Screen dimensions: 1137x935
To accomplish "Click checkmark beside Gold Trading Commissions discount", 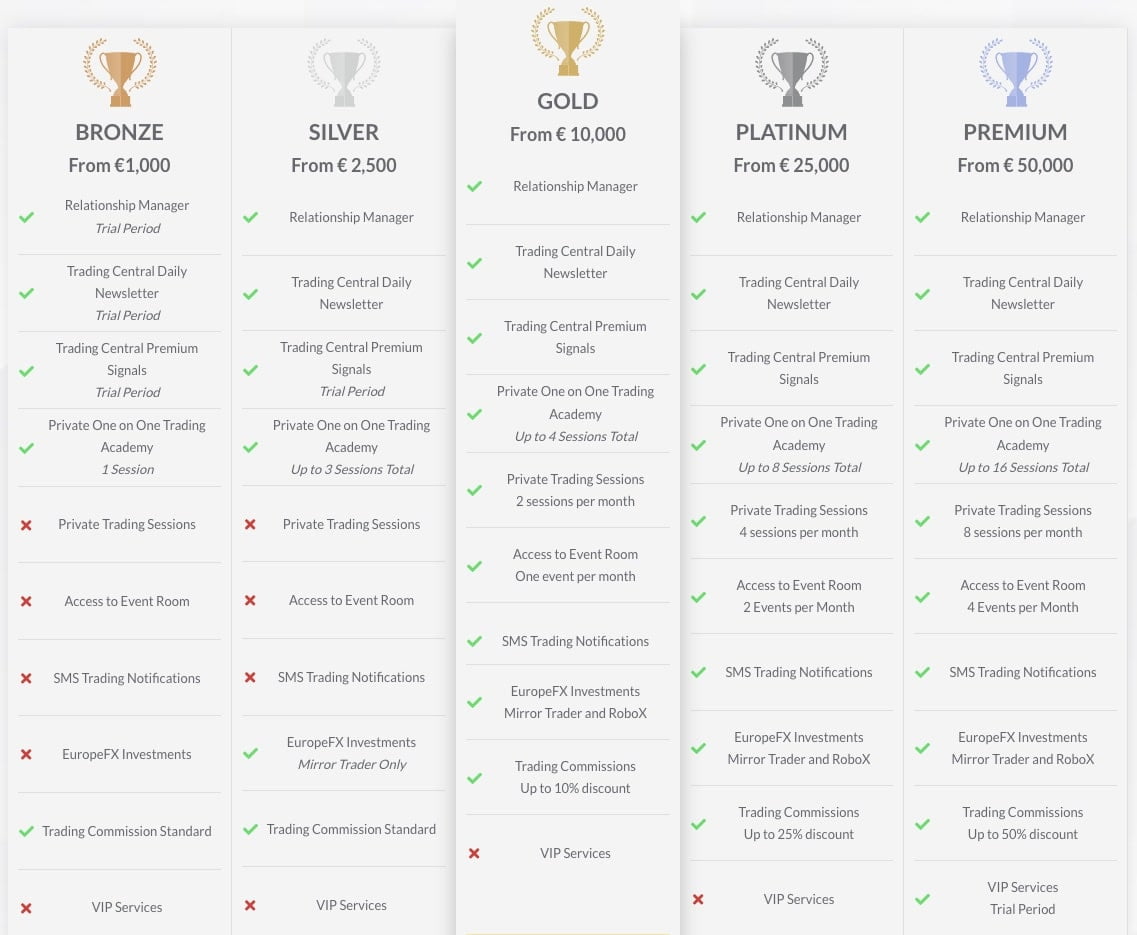I will [x=474, y=777].
